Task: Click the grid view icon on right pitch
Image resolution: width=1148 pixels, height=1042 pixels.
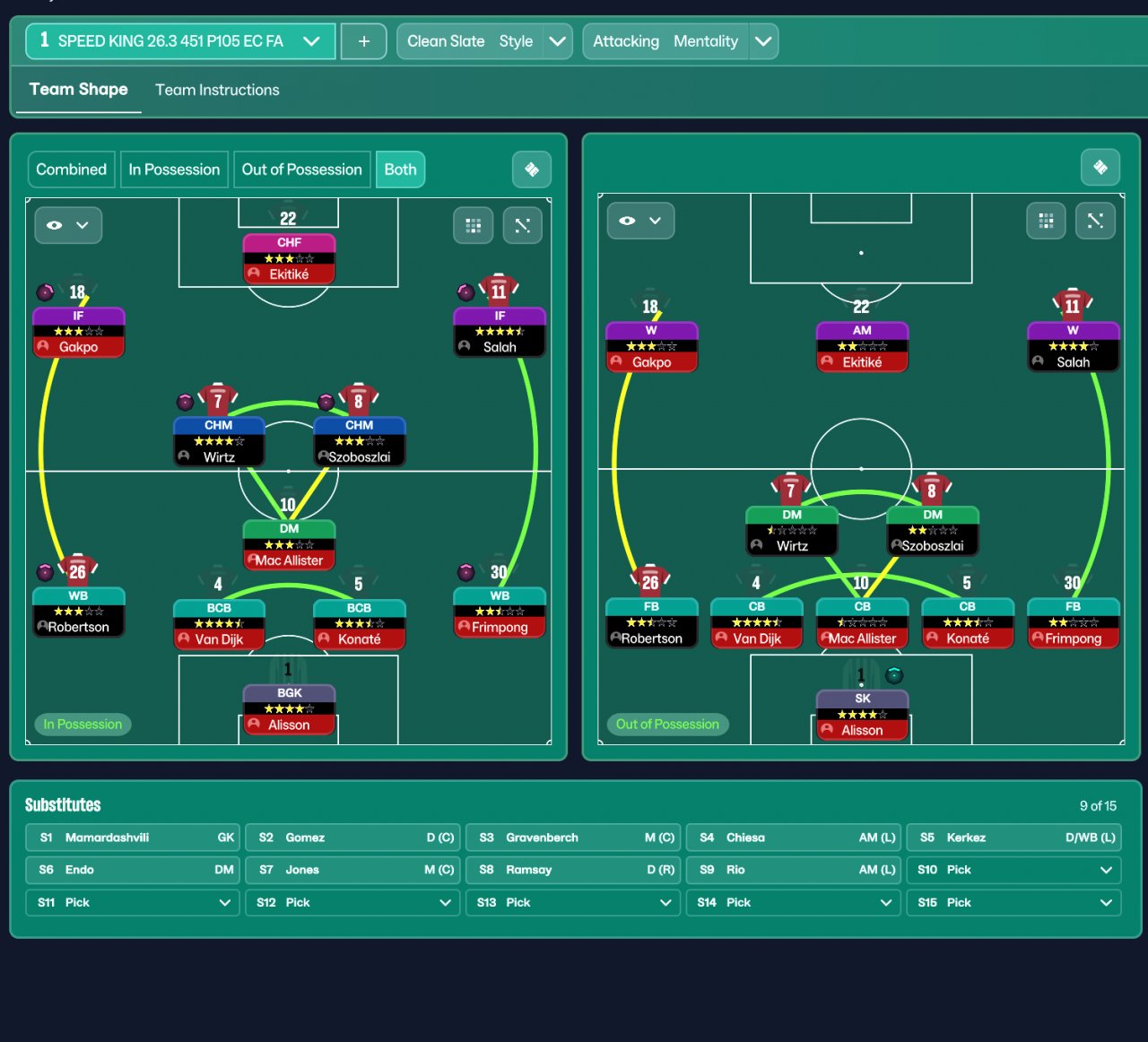Action: pyautogui.click(x=1046, y=221)
